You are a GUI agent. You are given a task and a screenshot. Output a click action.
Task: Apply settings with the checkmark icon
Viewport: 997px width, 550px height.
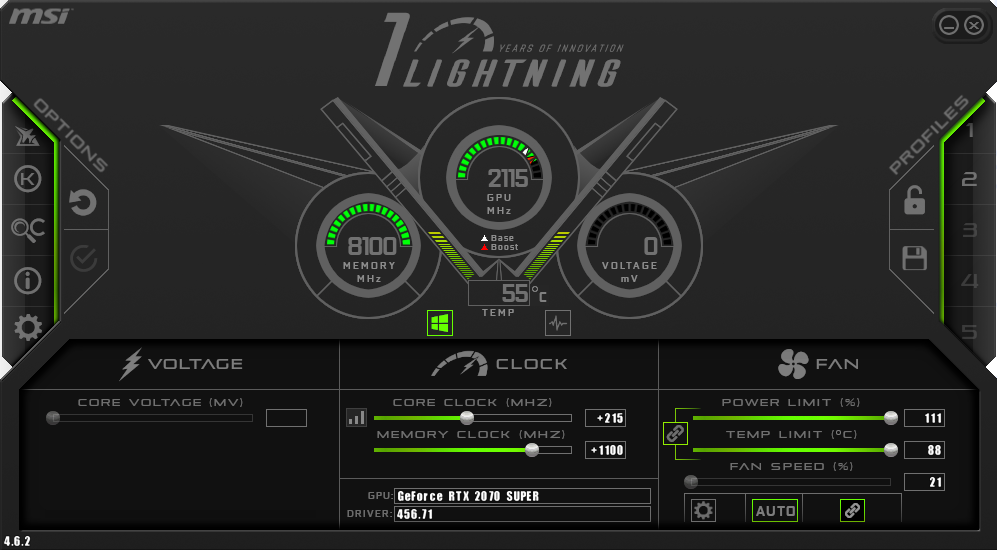(x=83, y=258)
